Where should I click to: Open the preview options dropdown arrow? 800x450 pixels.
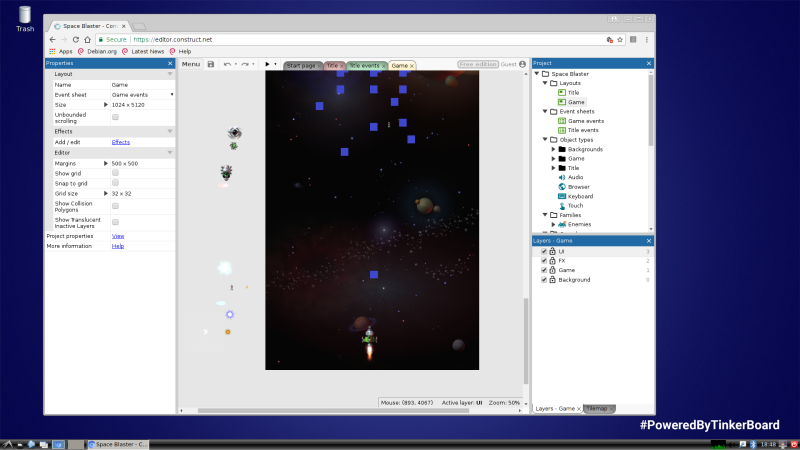[x=276, y=64]
